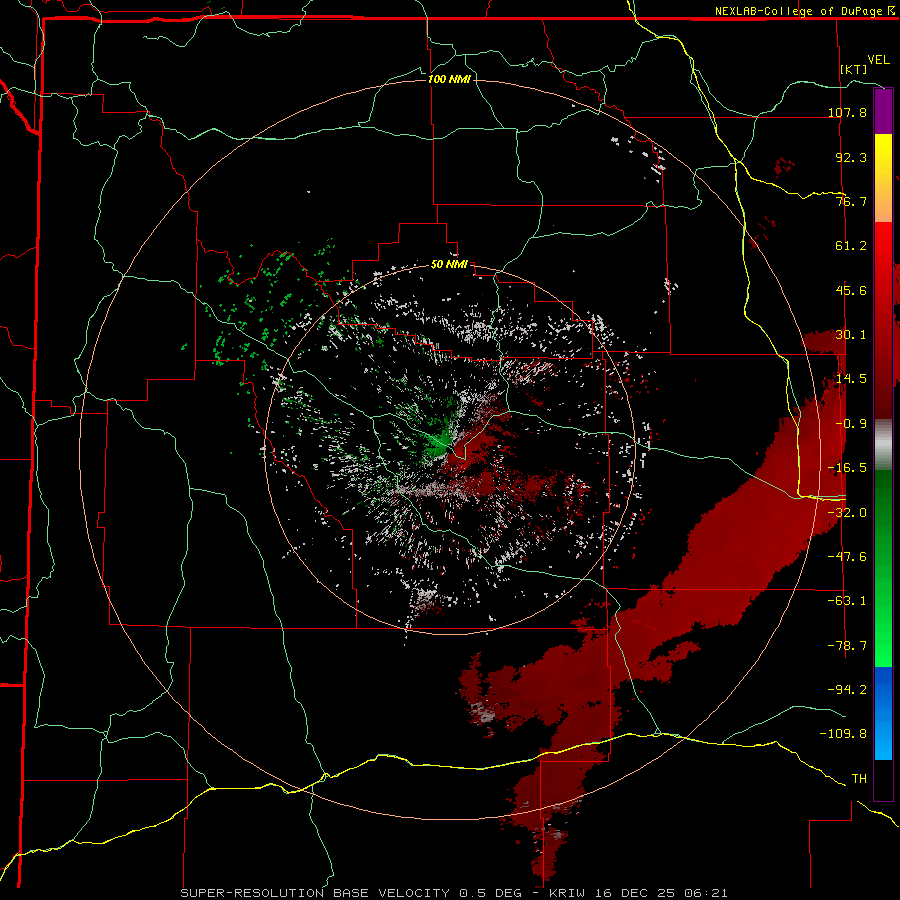Click the -109.8 velocity scale value
The width and height of the screenshot is (900, 900).
point(843,734)
